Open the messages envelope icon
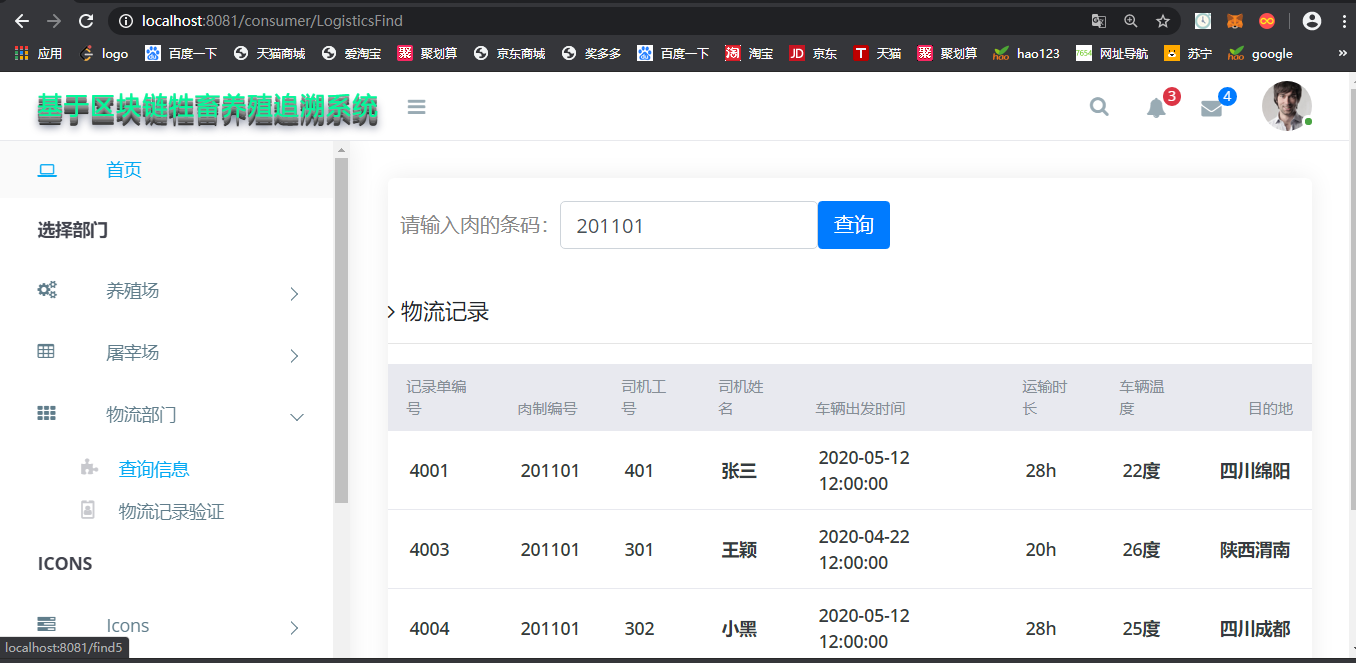The height and width of the screenshot is (663, 1356). [1211, 108]
